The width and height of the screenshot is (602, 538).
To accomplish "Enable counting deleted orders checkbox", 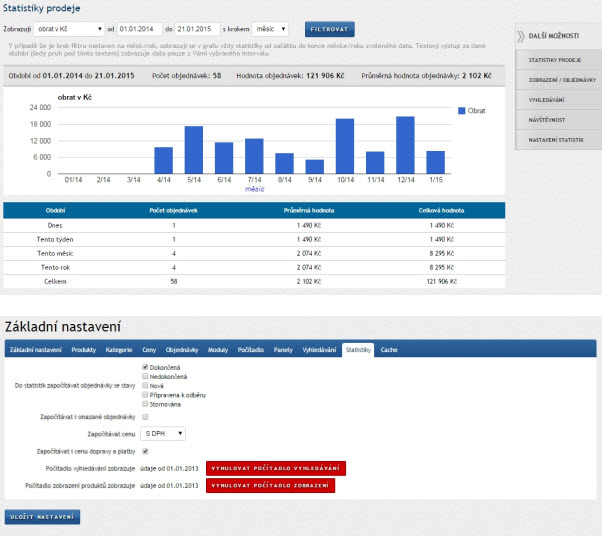I will 146,417.
